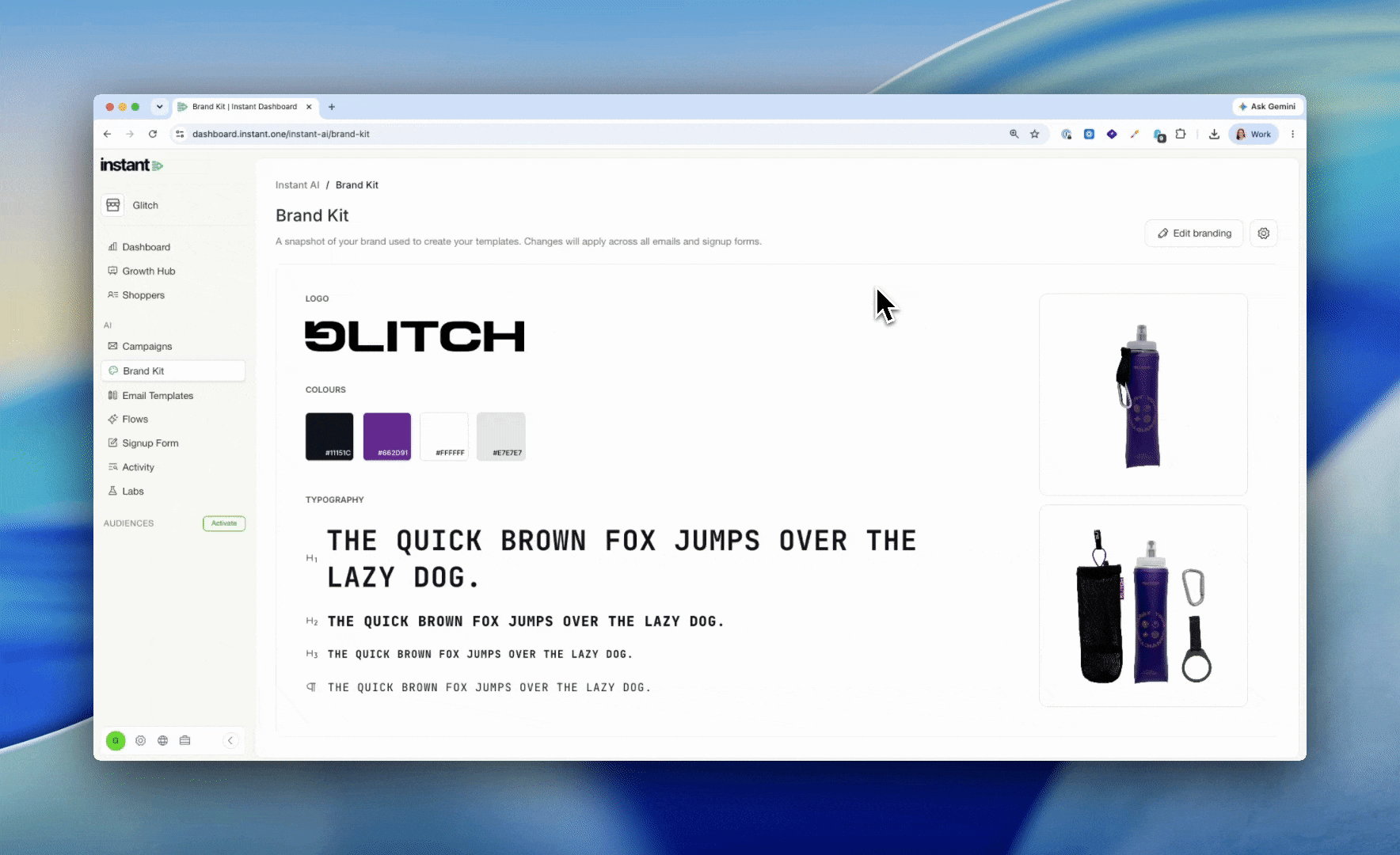Click the Instant AI breadcrumb link
1400x855 pixels.
click(297, 185)
